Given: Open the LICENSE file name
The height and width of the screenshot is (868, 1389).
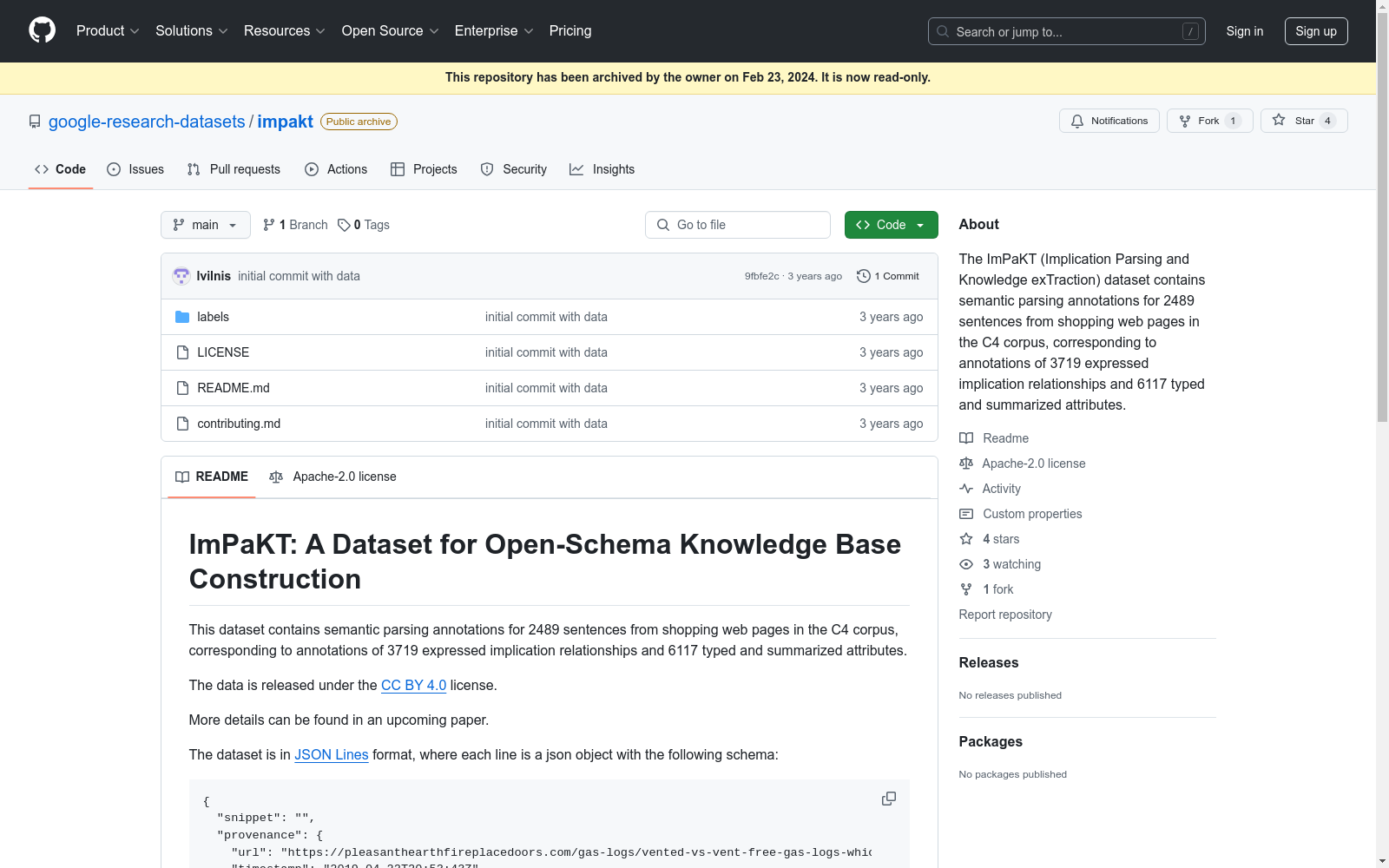Looking at the screenshot, I should [223, 352].
